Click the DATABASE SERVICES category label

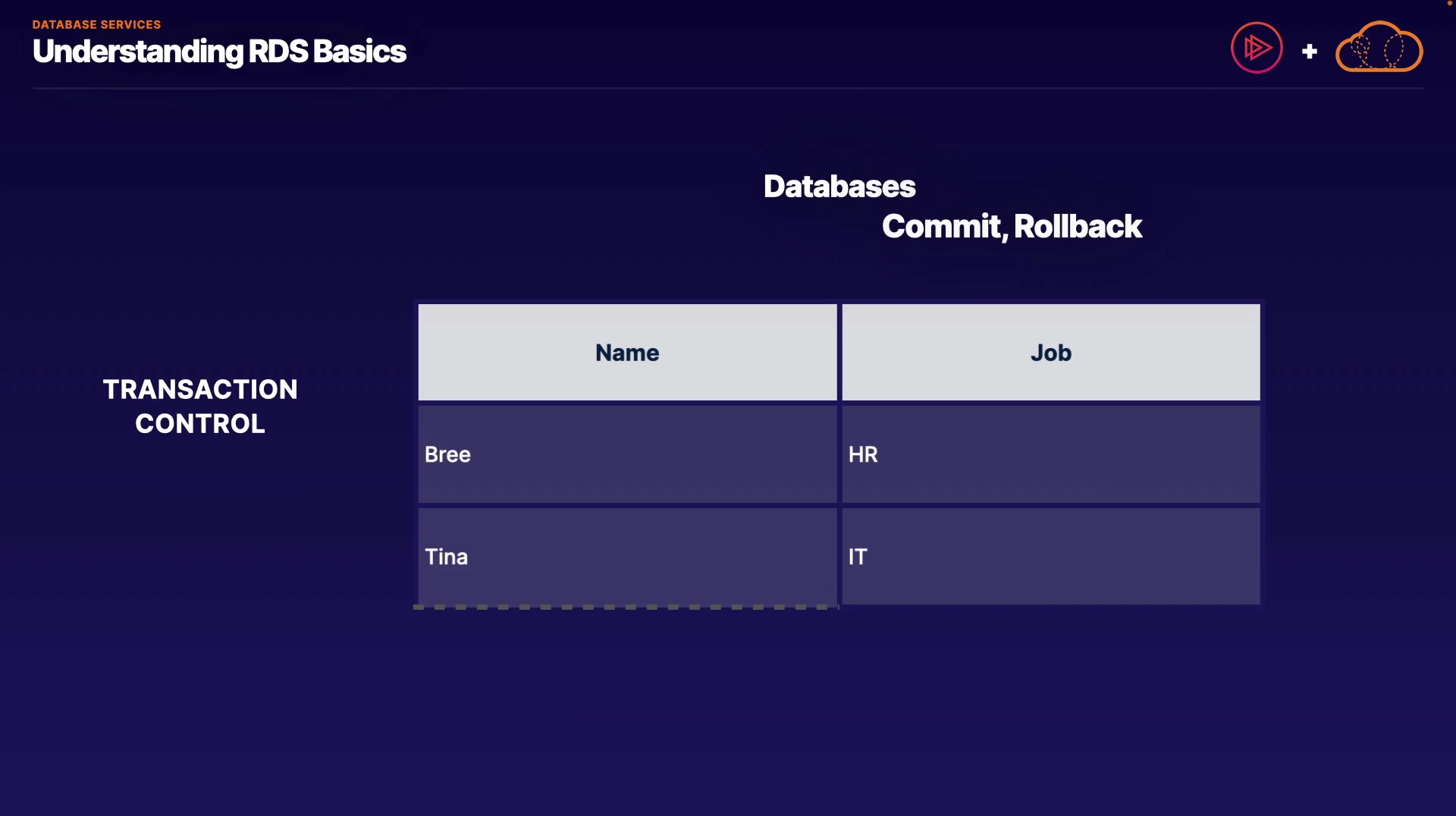96,24
